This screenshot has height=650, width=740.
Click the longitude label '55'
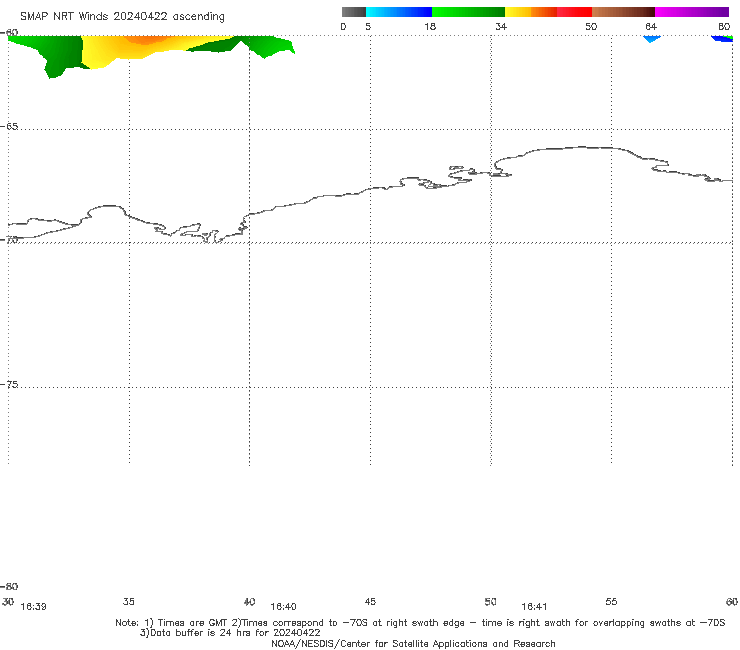[x=612, y=602]
